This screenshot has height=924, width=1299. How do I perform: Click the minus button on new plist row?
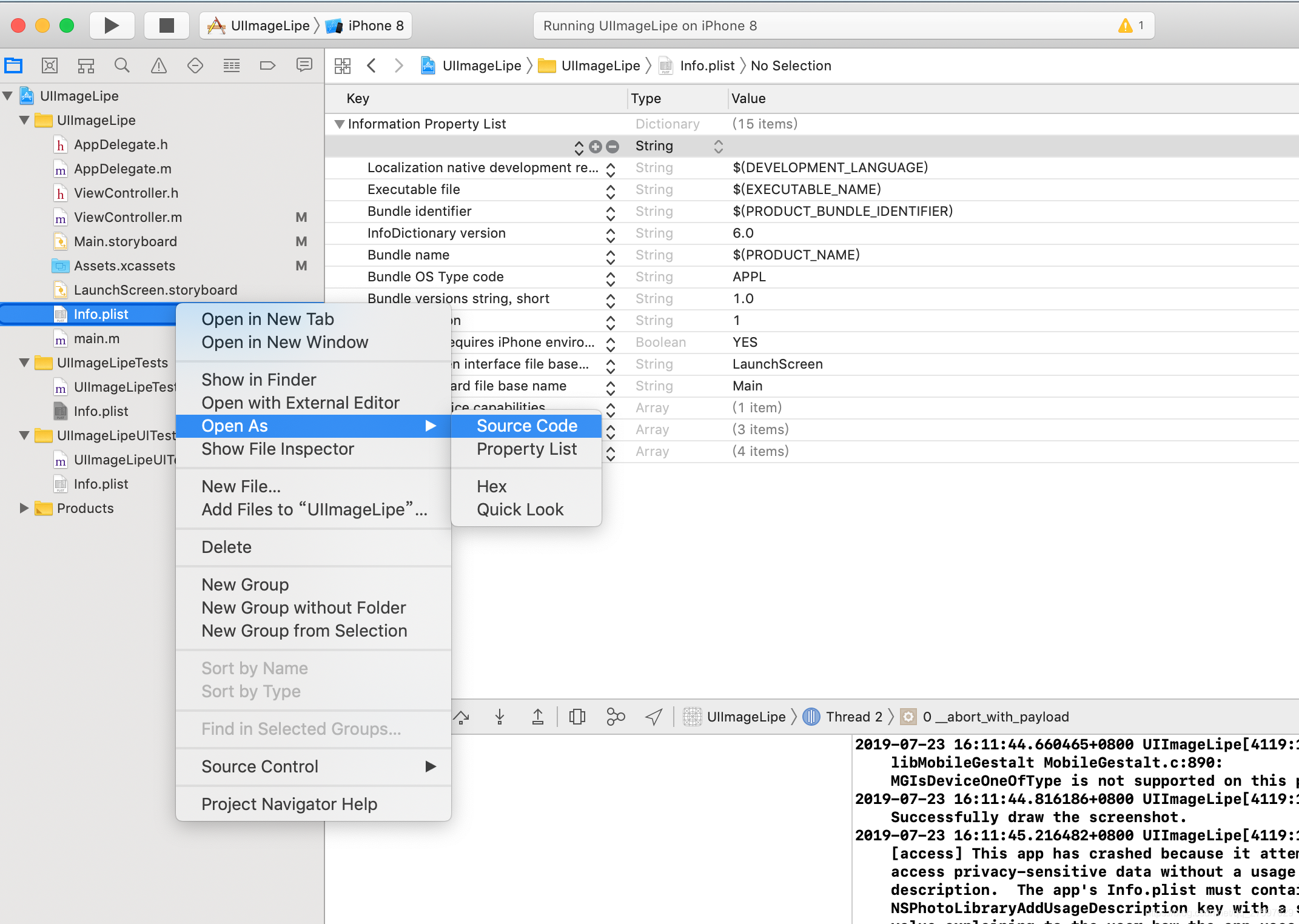click(x=613, y=146)
